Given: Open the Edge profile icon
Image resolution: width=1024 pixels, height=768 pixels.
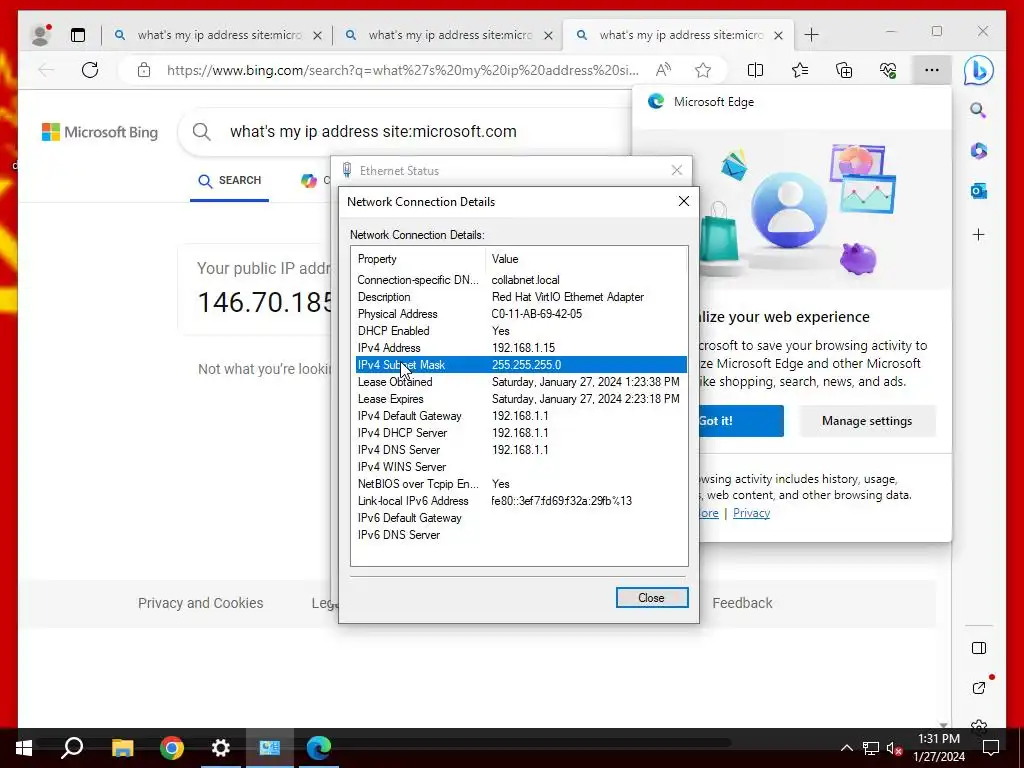Looking at the screenshot, I should tap(41, 35).
